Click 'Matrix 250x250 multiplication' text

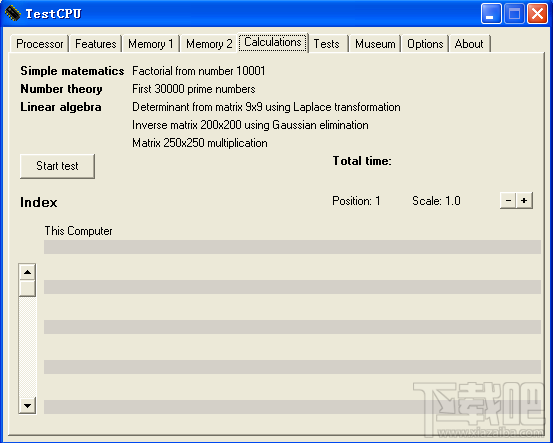(x=200, y=143)
